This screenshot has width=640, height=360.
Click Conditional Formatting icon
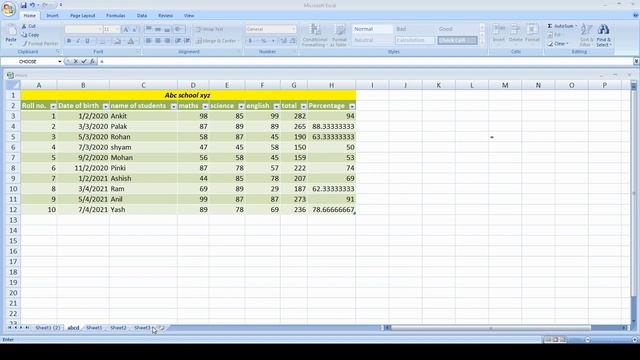[x=315, y=35]
